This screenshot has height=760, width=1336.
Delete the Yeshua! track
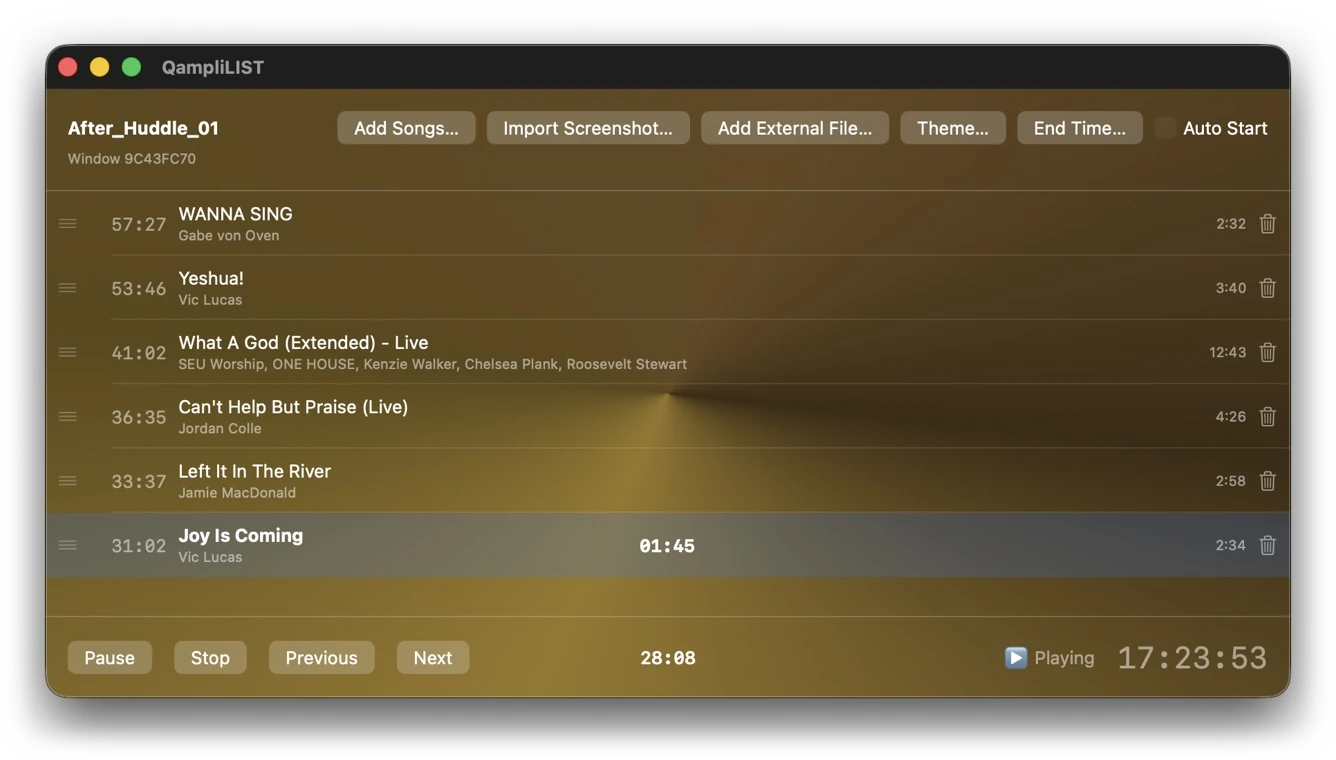click(x=1267, y=288)
